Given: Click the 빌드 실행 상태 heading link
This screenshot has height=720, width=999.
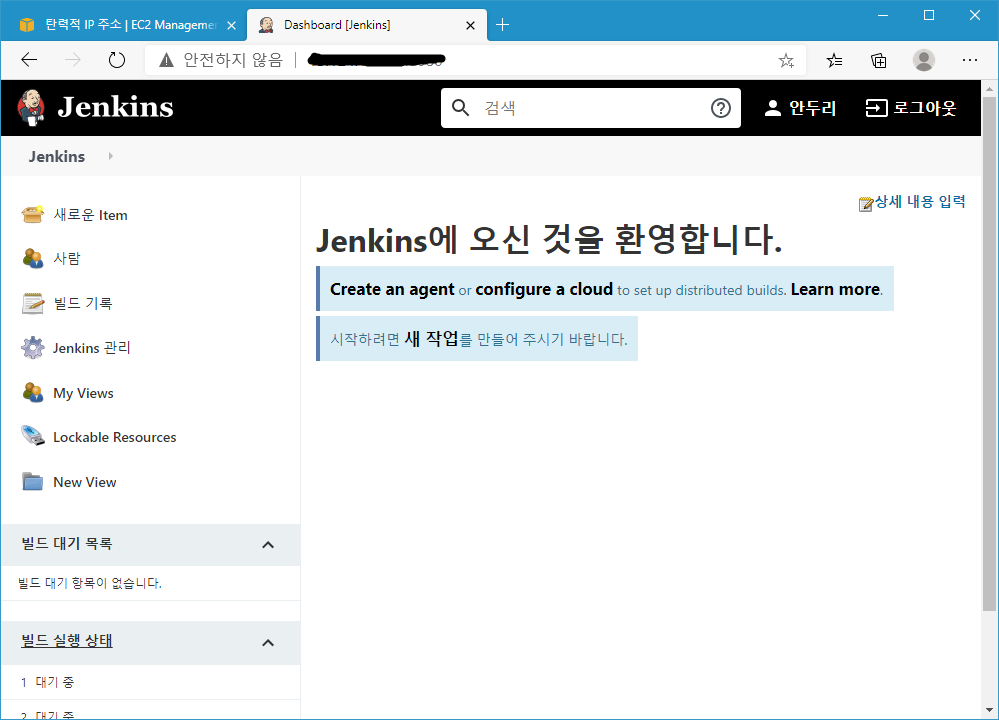Looking at the screenshot, I should (x=67, y=641).
